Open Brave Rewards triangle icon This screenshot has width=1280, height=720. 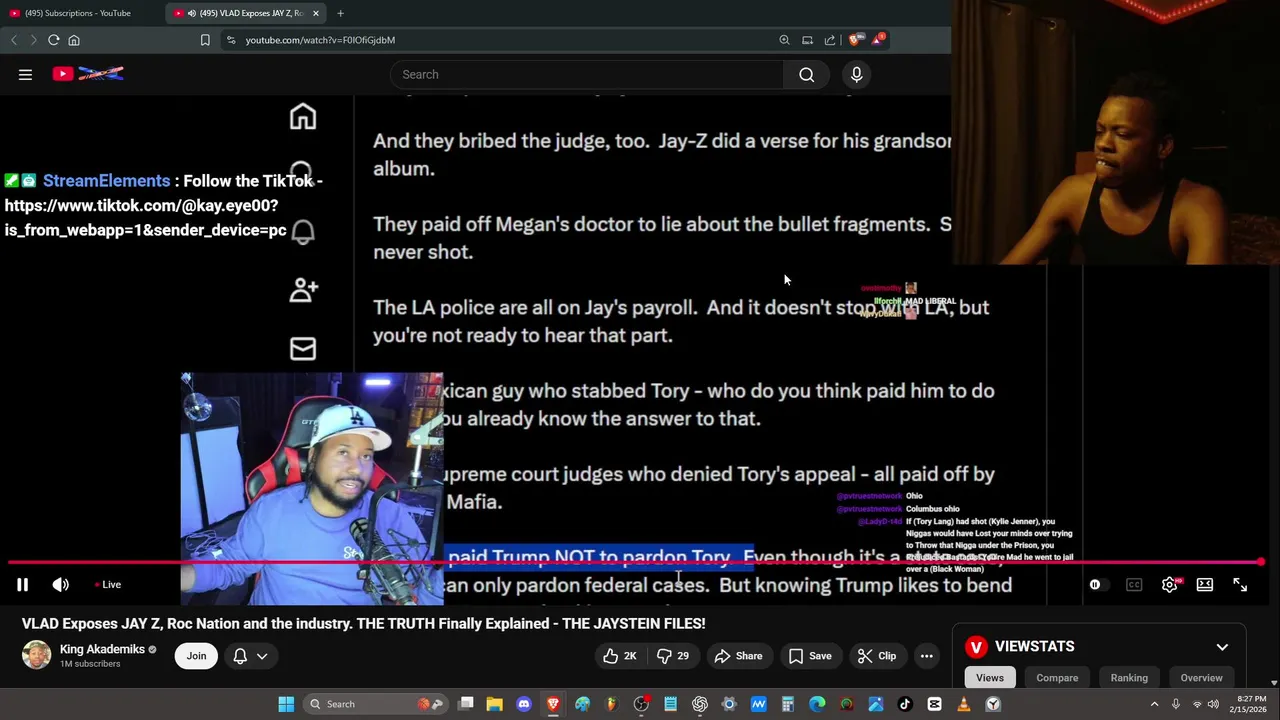877,40
